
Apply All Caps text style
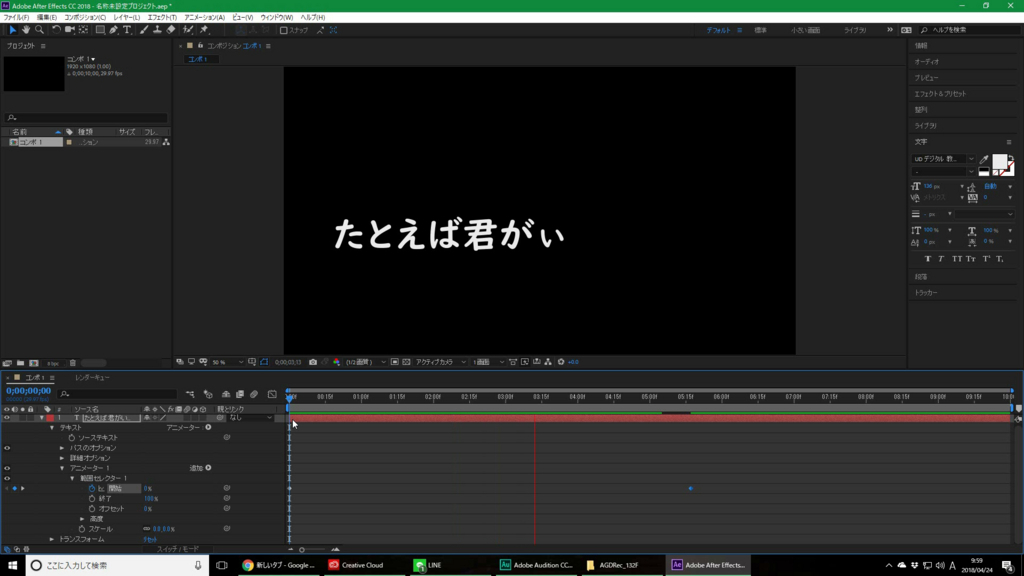tap(957, 259)
